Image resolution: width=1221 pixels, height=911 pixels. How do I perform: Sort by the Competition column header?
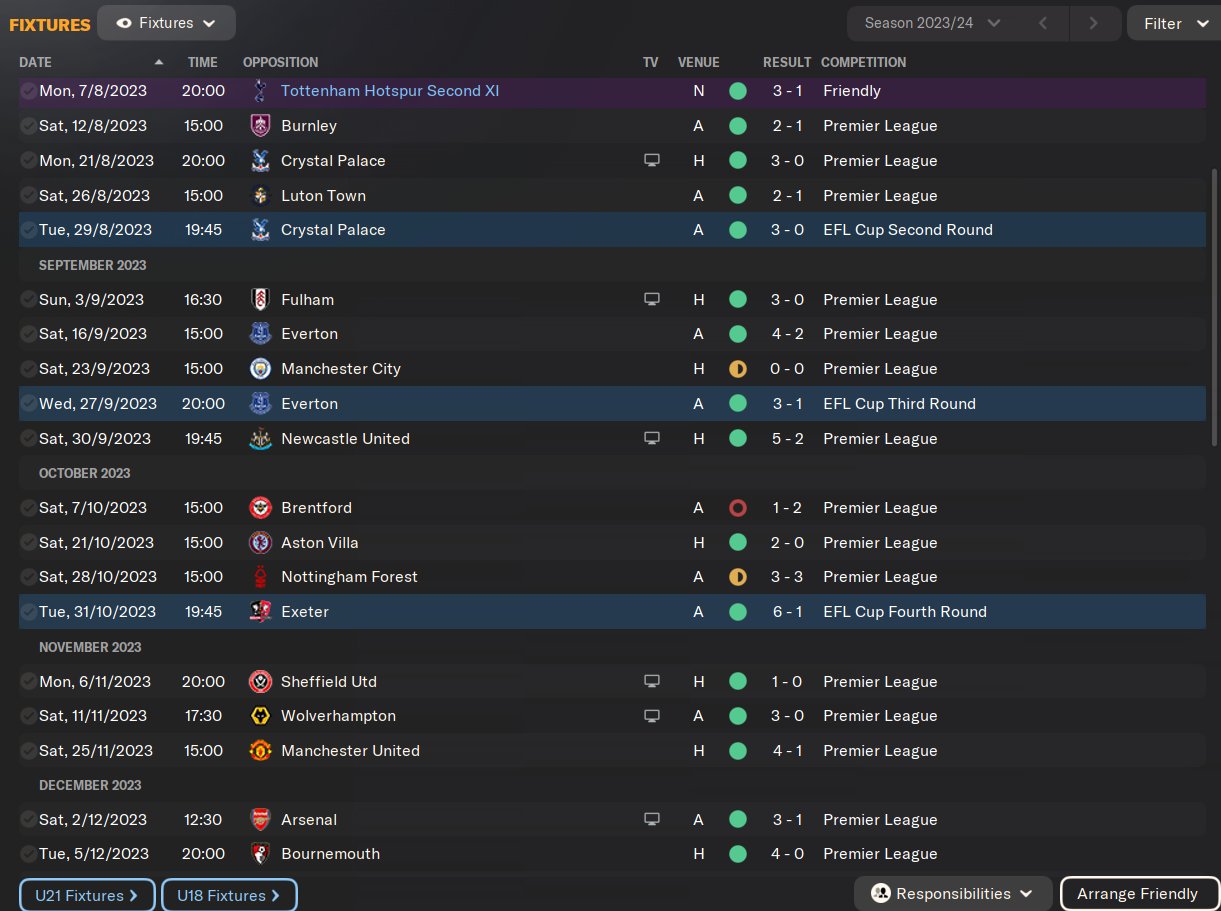point(863,62)
